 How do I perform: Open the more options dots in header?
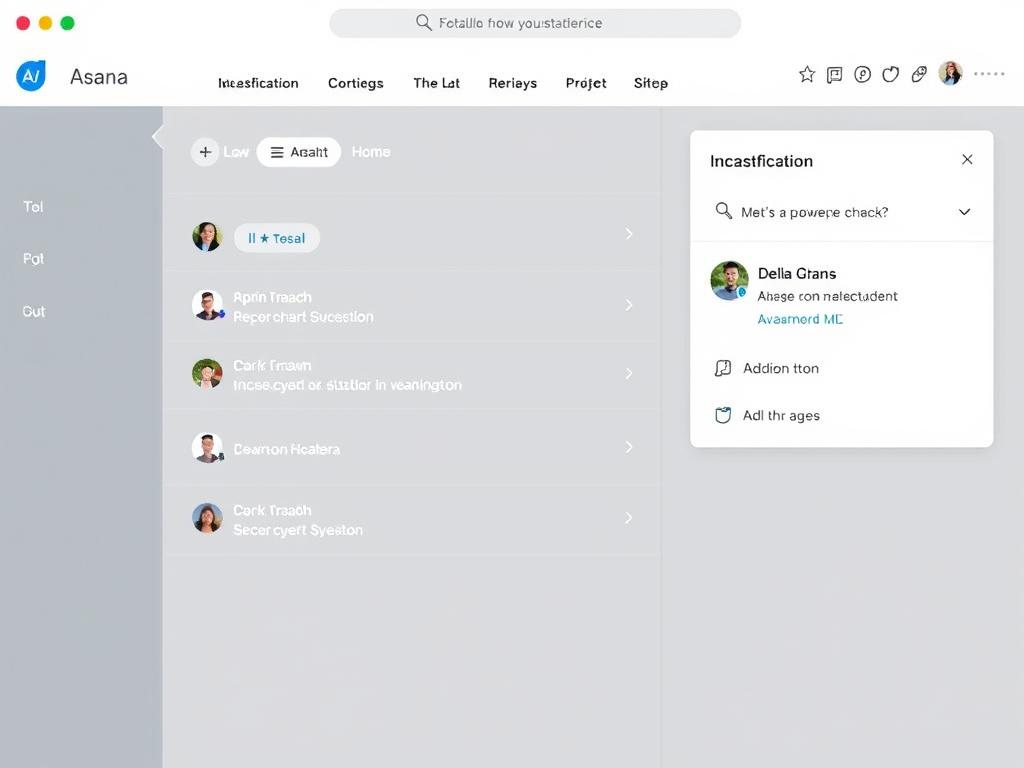tap(989, 74)
